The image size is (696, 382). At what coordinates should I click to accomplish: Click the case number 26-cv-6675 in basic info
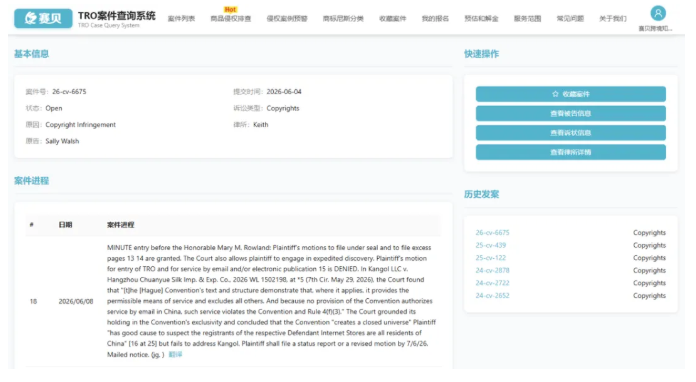(x=69, y=92)
